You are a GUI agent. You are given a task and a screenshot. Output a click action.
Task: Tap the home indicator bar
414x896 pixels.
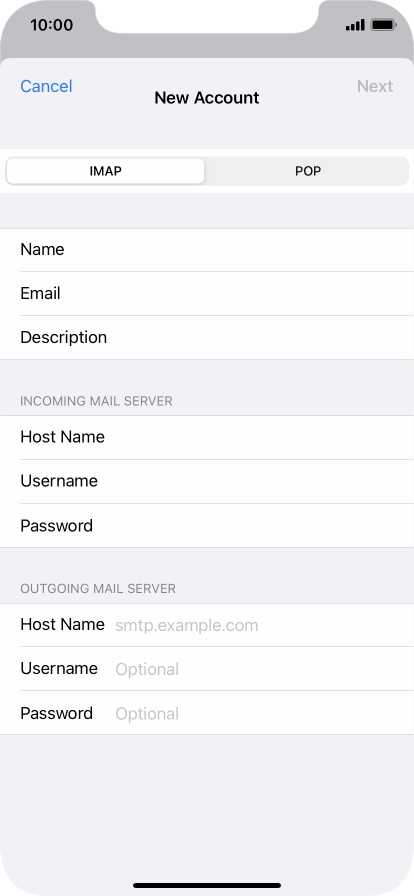(x=207, y=885)
